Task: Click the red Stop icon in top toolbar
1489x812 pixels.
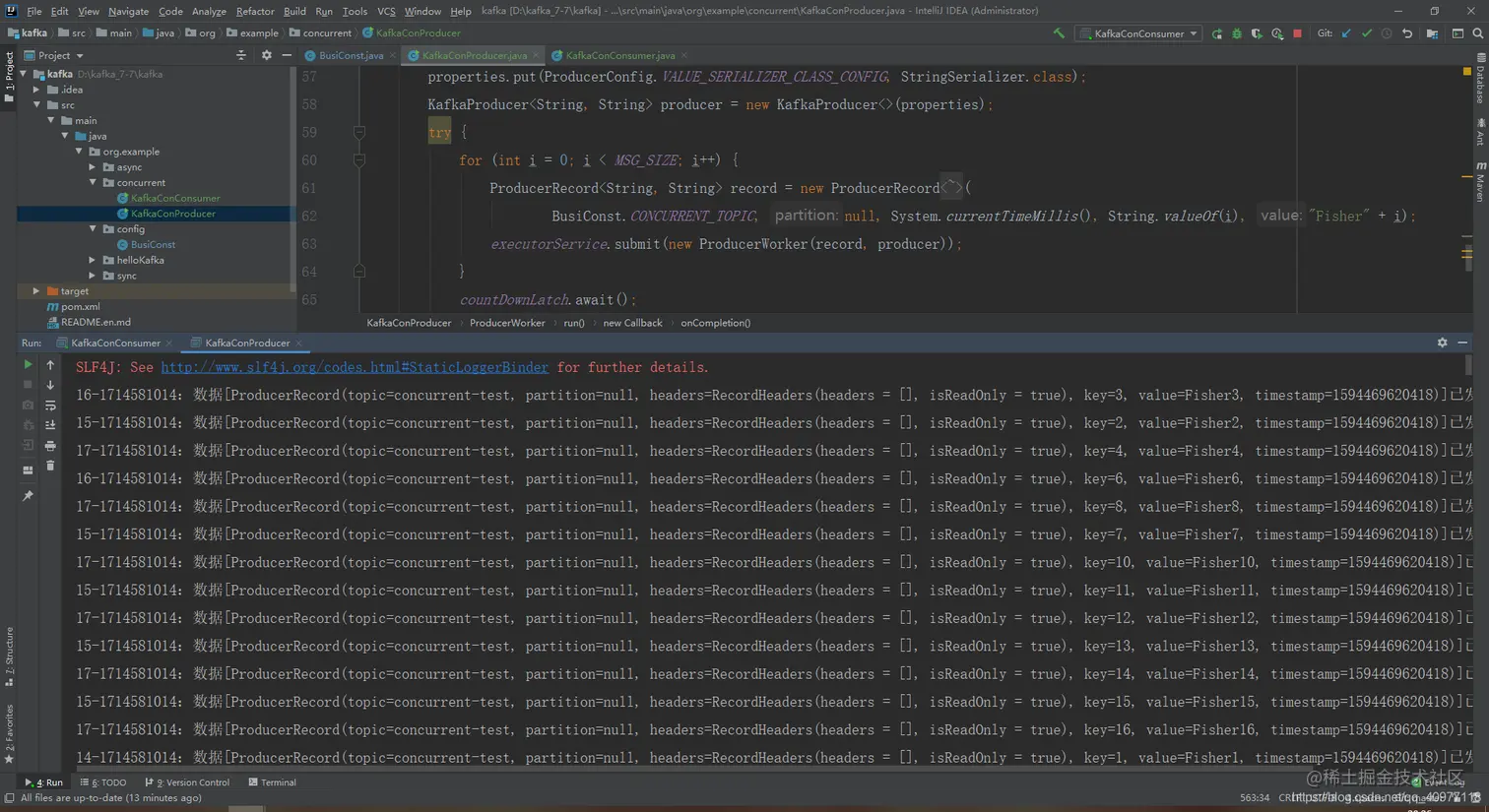Action: (1297, 33)
